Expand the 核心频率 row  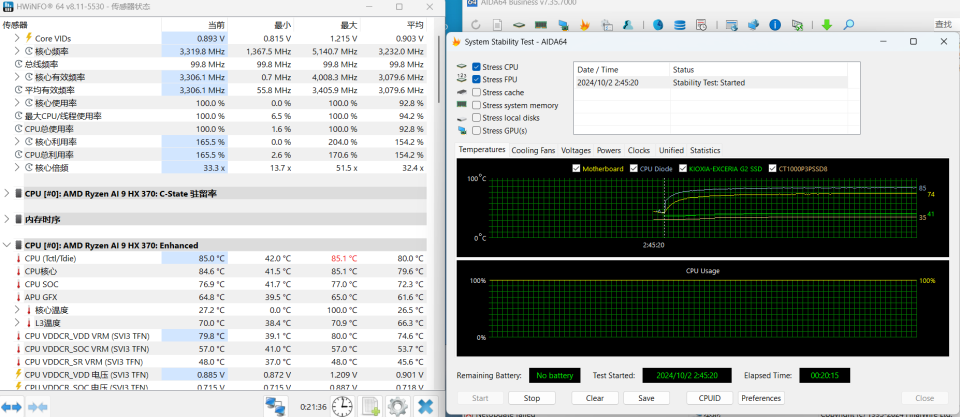(17, 51)
